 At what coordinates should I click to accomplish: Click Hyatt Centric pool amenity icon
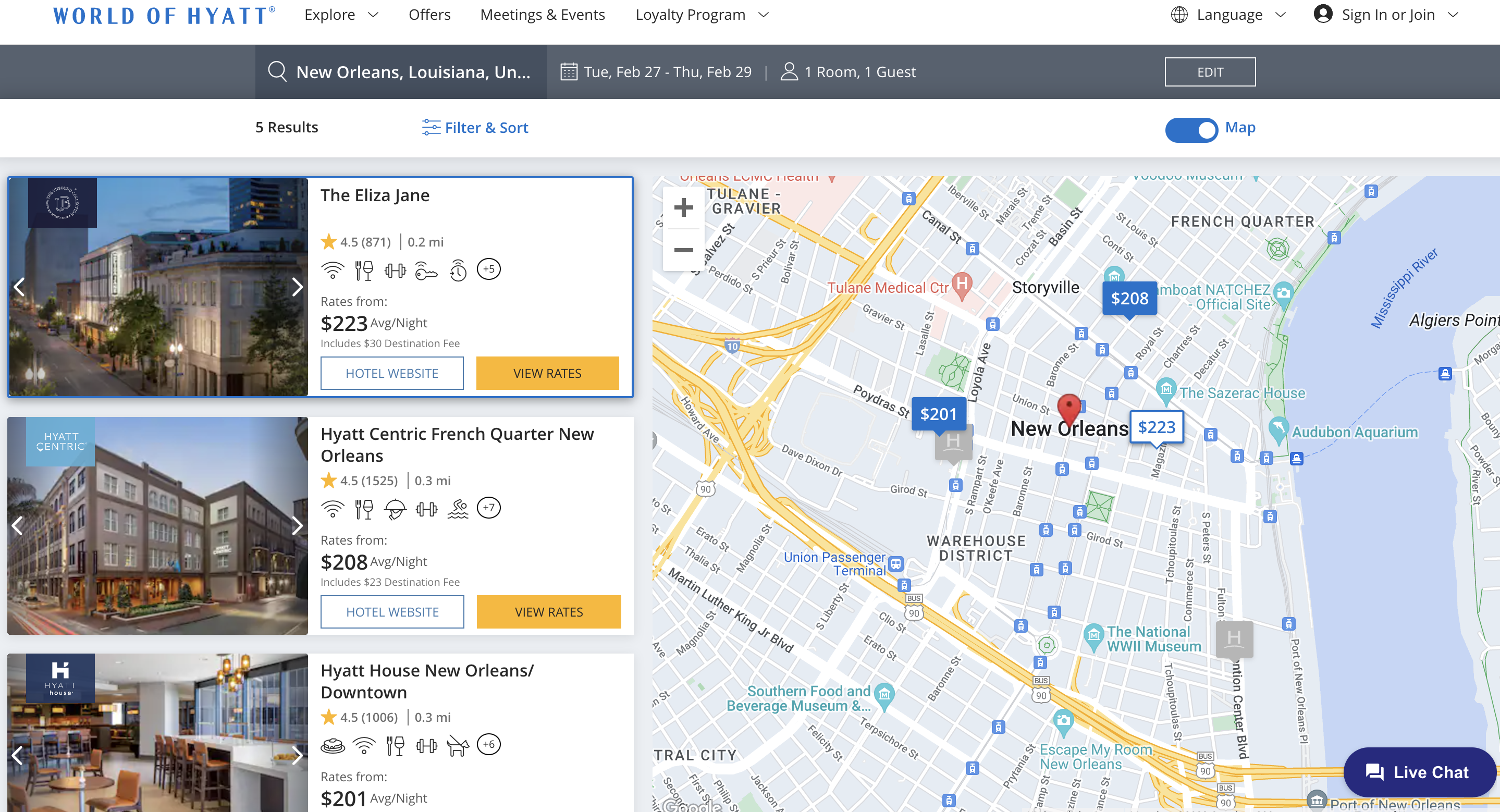[x=458, y=509]
